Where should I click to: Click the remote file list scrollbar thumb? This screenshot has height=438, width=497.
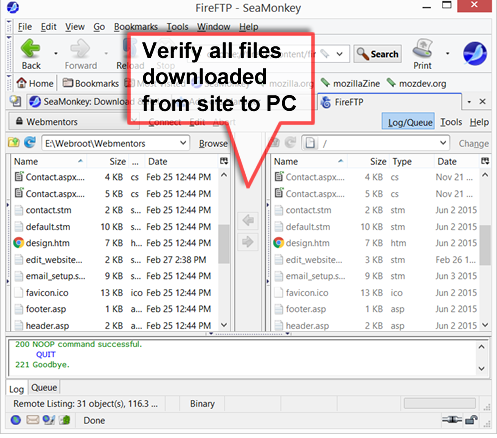485,245
